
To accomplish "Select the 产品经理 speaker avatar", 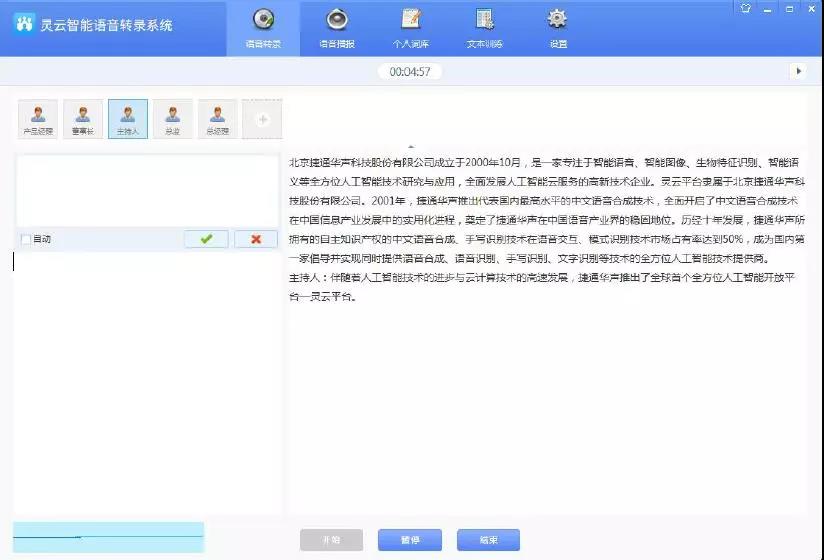I will tap(38, 118).
